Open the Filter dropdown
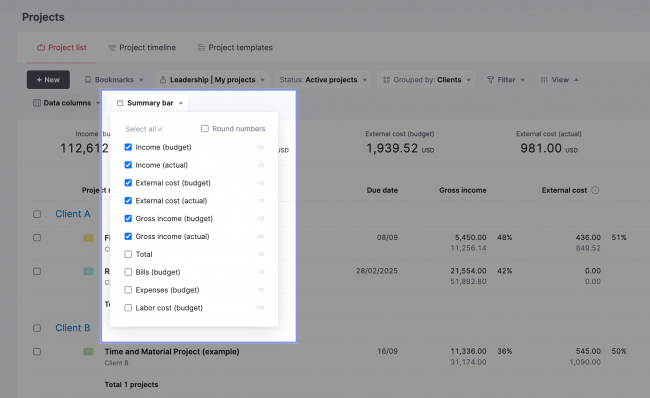This screenshot has width=650, height=398. click(x=506, y=80)
